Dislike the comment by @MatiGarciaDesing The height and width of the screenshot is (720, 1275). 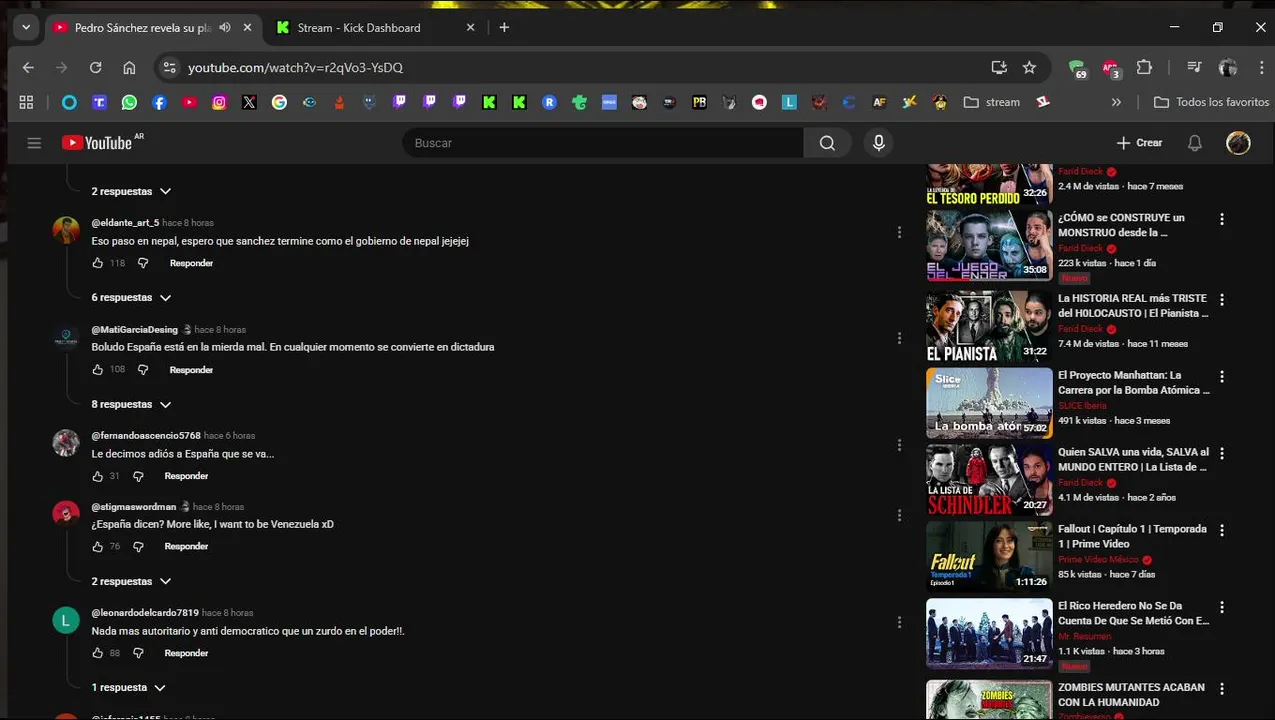143,370
